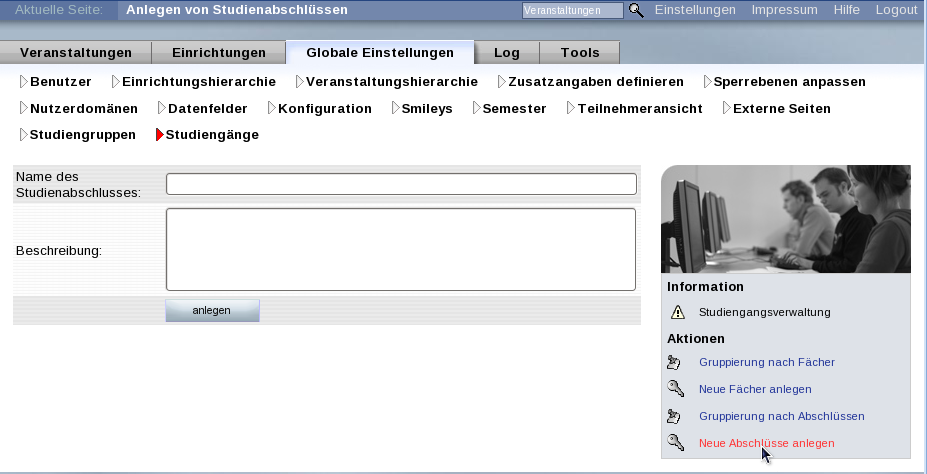This screenshot has width=927, height=474.
Task: Click the red arrow next to Studiengänge
Action: coord(159,134)
